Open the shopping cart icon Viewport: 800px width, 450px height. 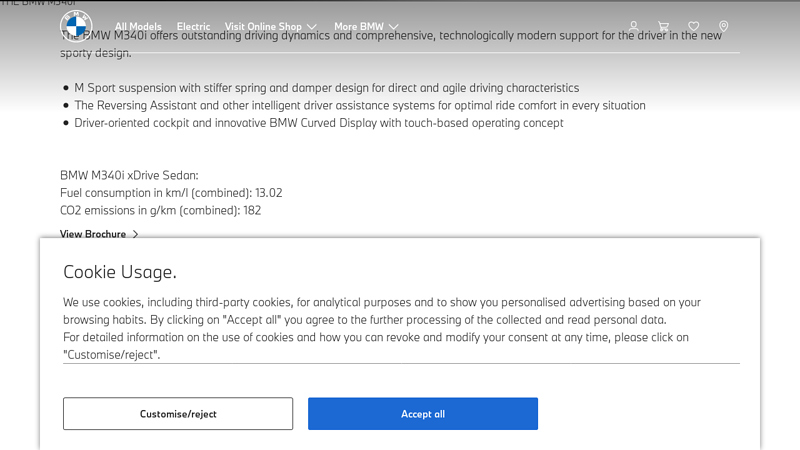663,27
